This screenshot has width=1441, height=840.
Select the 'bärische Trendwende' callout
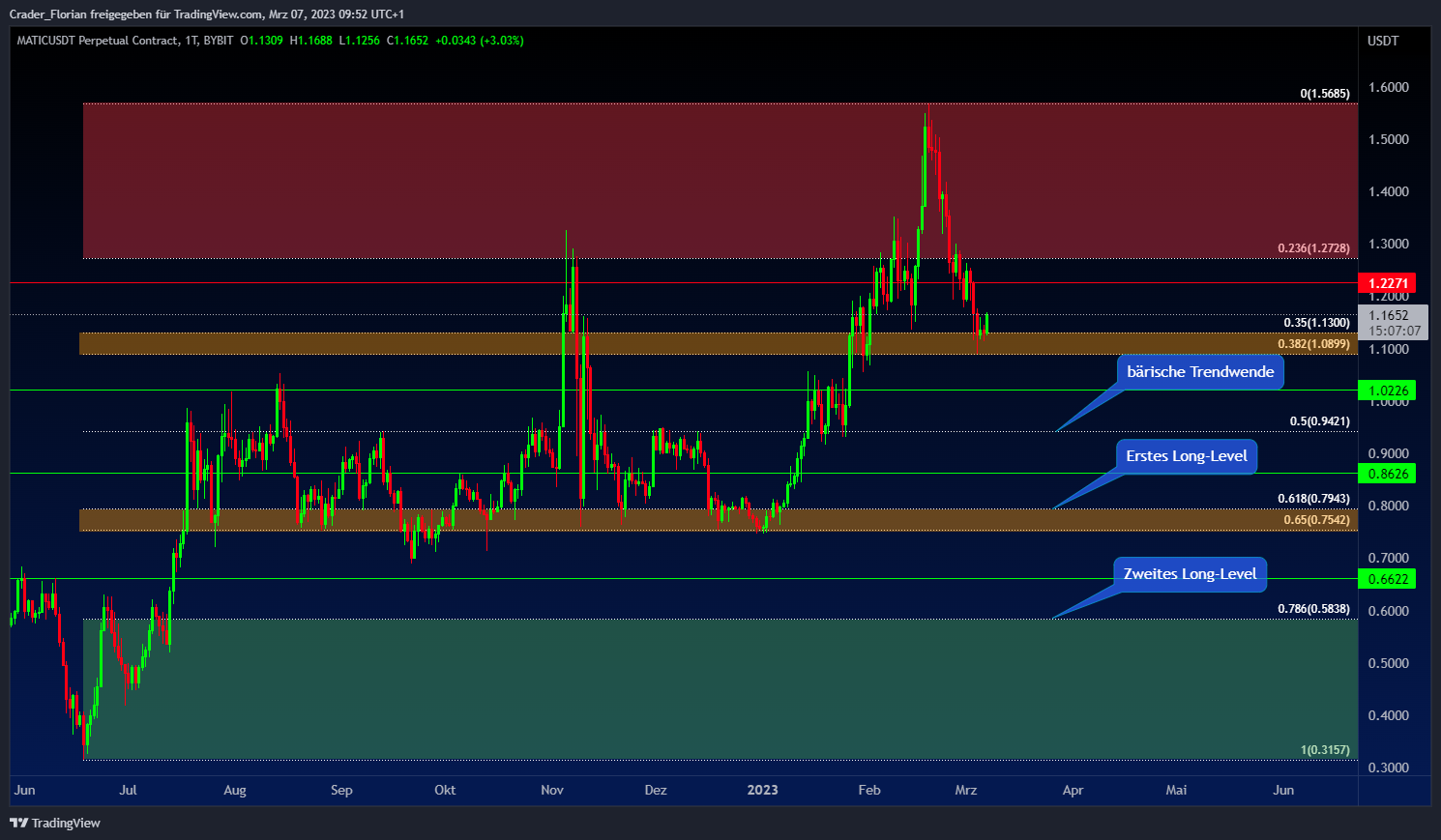coord(1200,372)
